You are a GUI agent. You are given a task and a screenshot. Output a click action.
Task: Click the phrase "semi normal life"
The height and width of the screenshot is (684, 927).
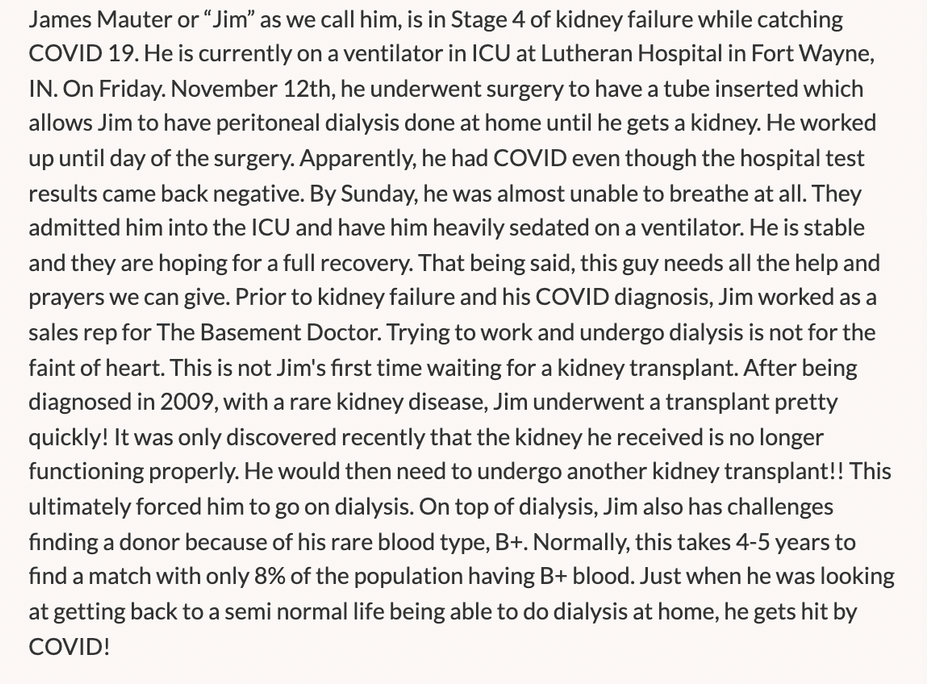[304, 613]
